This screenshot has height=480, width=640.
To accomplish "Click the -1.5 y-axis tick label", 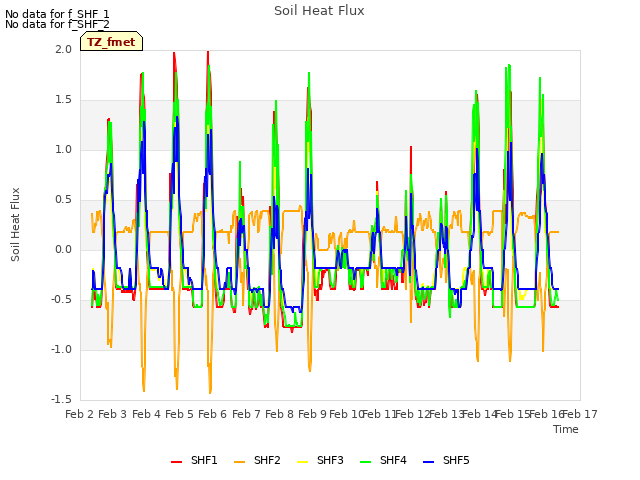I will pyautogui.click(x=61, y=400).
